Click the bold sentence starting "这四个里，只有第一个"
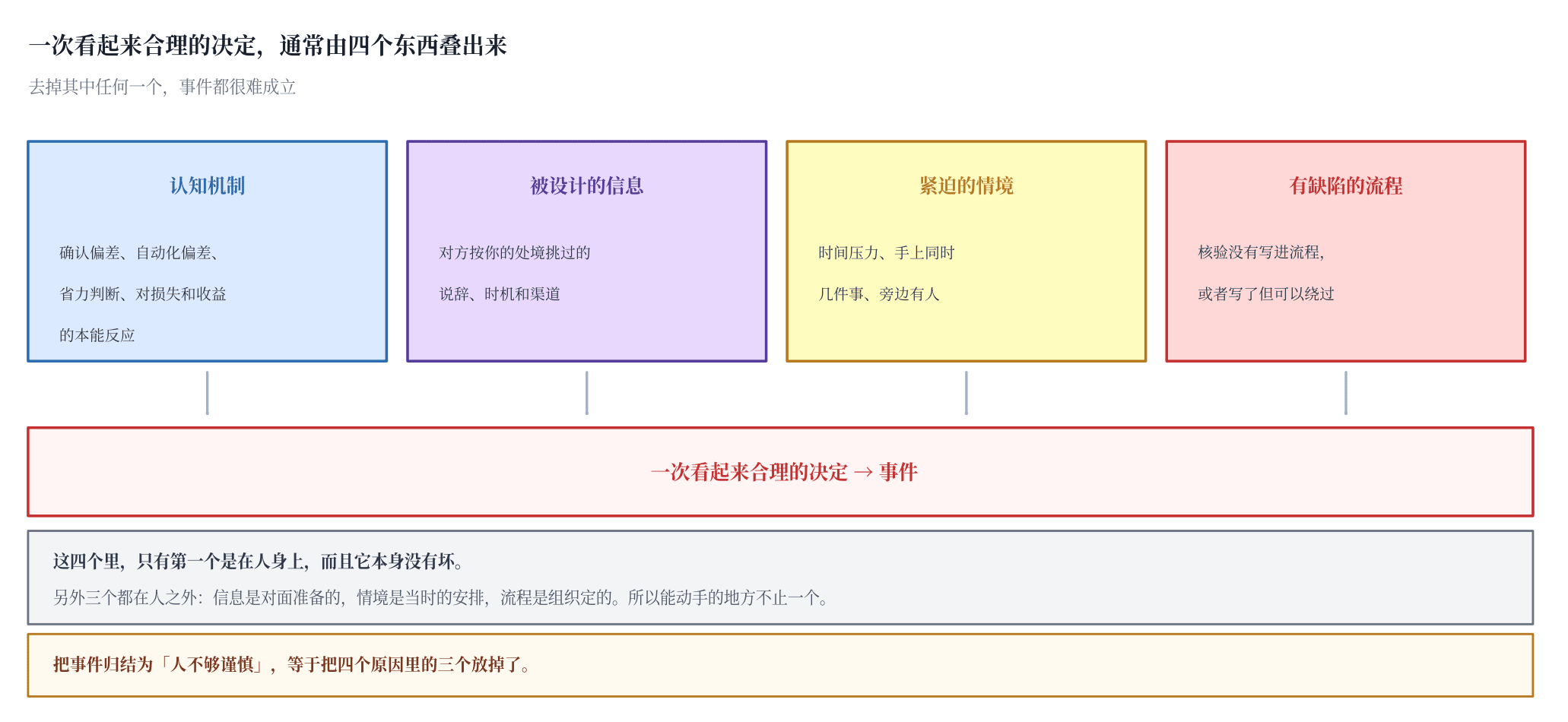This screenshot has width=1568, height=722. [259, 562]
